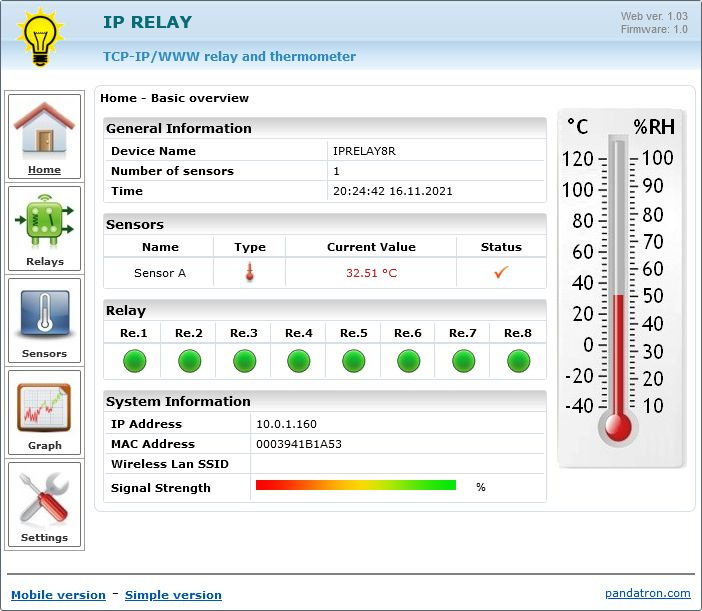Click the large thermometer gauge
Viewport: 702px width, 611px height.
click(x=621, y=288)
